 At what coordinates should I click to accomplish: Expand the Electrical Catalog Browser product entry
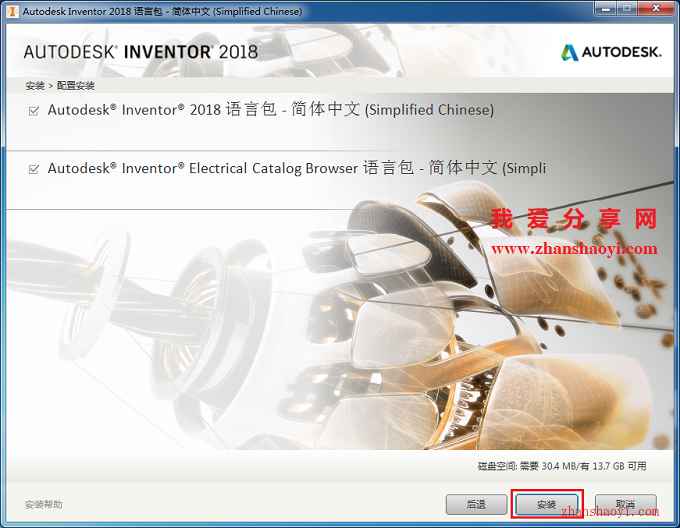point(297,168)
